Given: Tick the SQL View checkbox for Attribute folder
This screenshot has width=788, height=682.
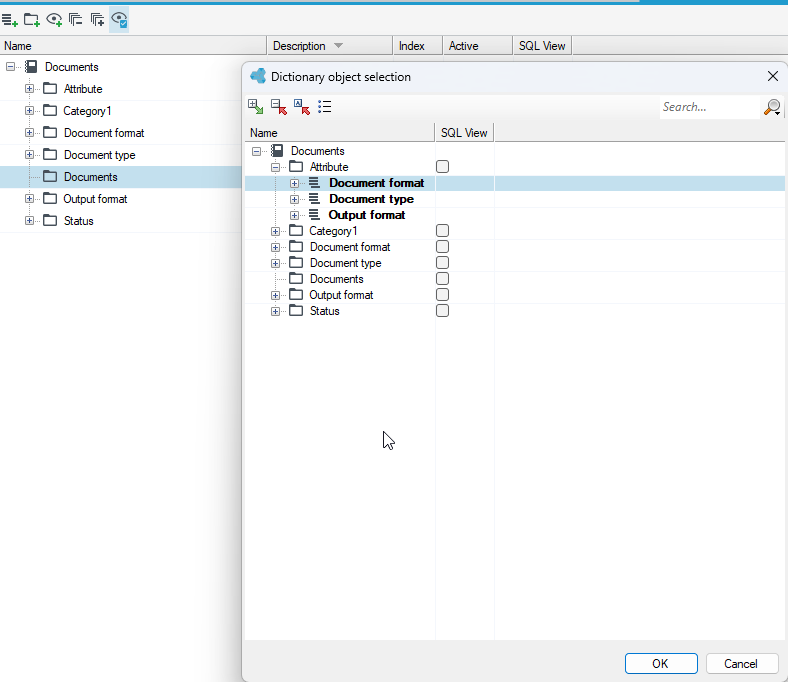Looking at the screenshot, I should tap(442, 166).
